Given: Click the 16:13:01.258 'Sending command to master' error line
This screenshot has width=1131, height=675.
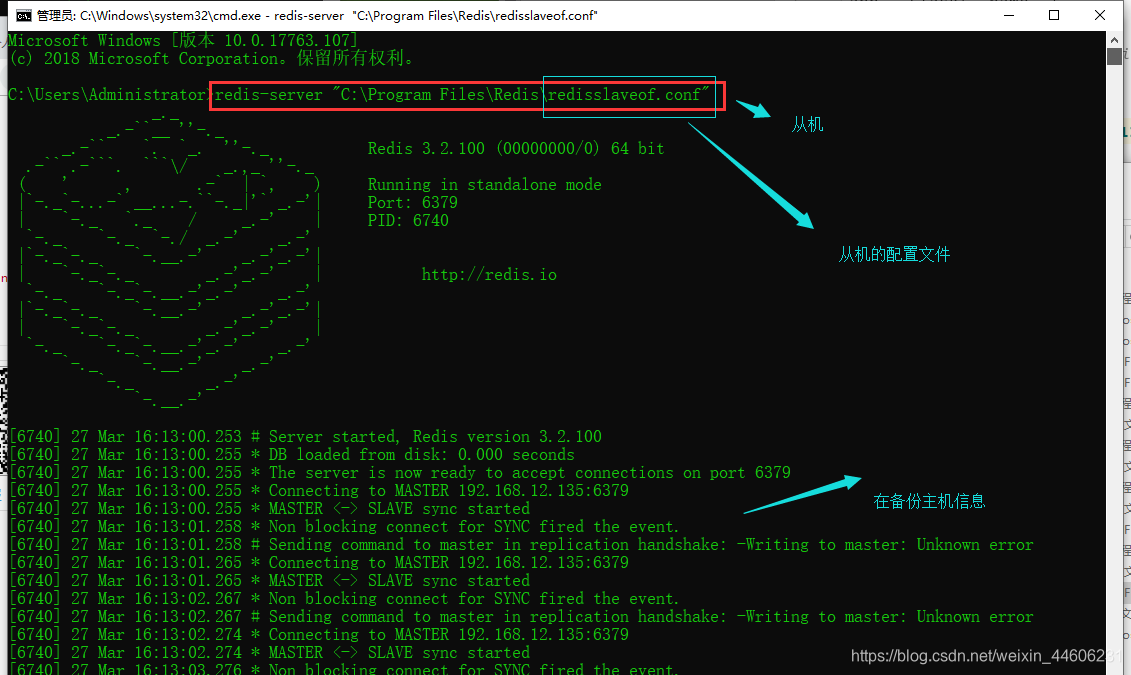Looking at the screenshot, I should [521, 545].
